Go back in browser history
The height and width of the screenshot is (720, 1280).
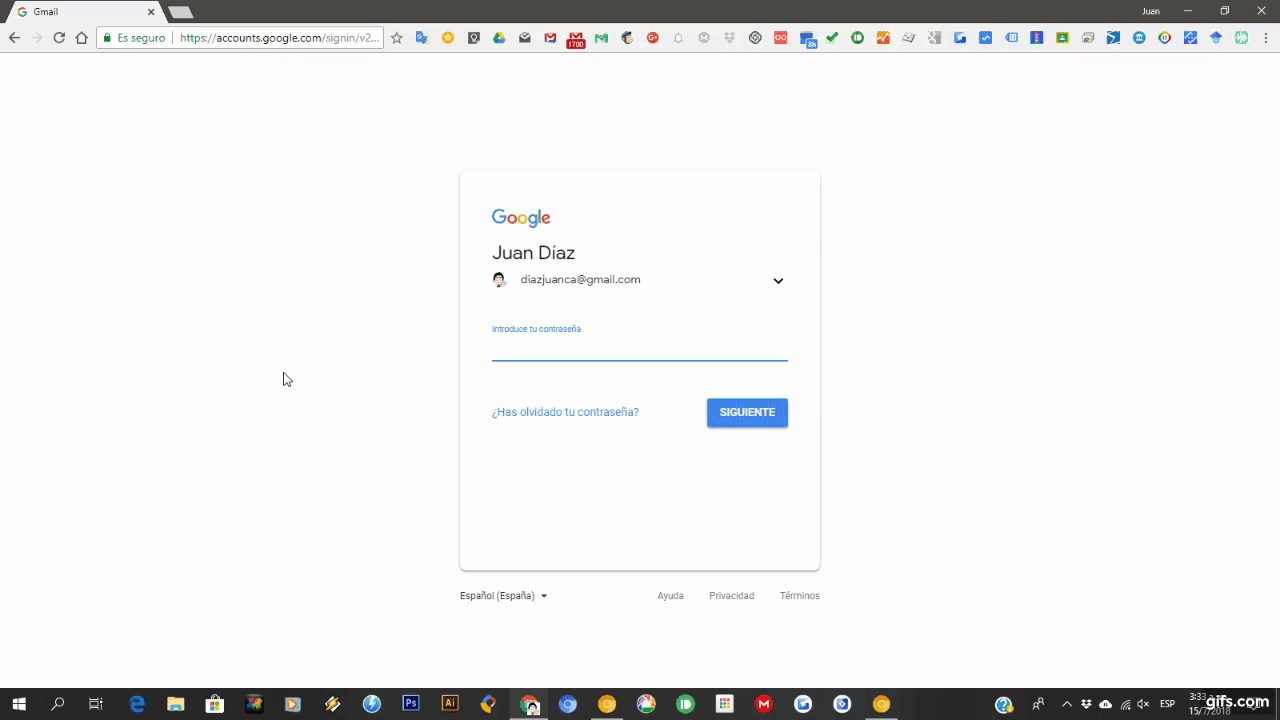[14, 38]
